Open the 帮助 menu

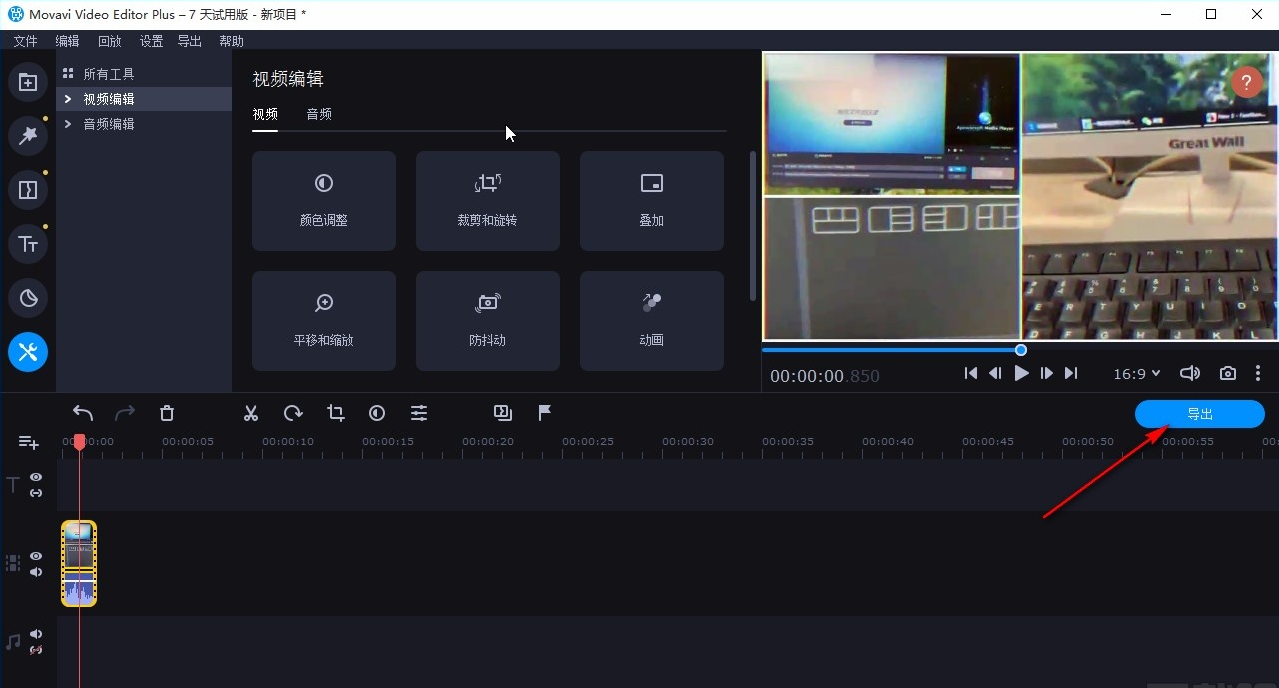231,41
